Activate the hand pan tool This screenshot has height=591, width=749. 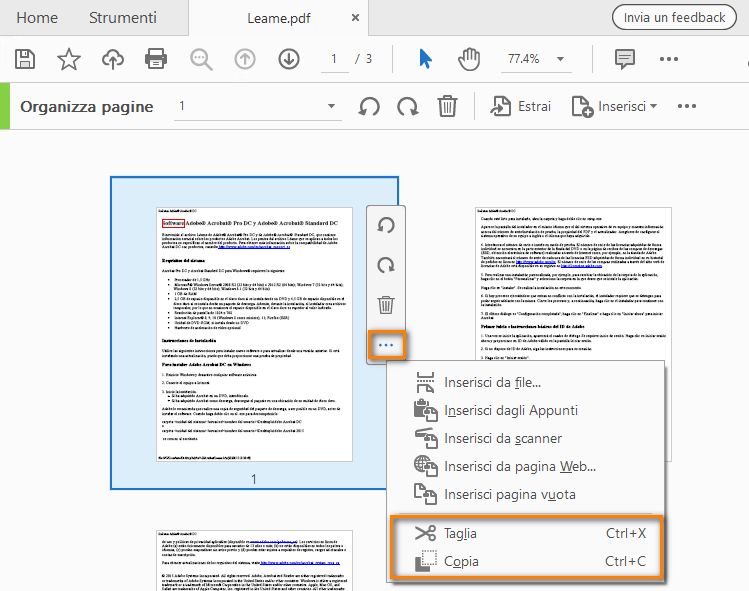[469, 59]
